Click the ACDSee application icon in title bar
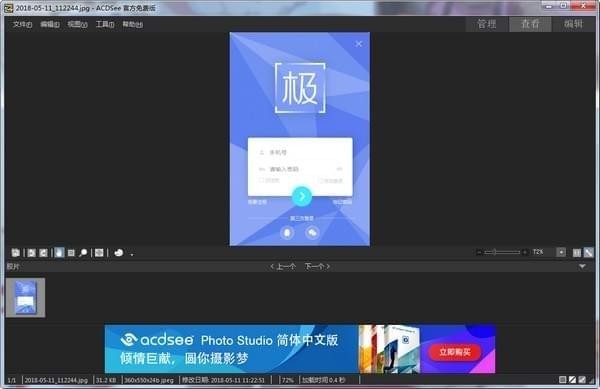This screenshot has height=389, width=600. [8, 8]
